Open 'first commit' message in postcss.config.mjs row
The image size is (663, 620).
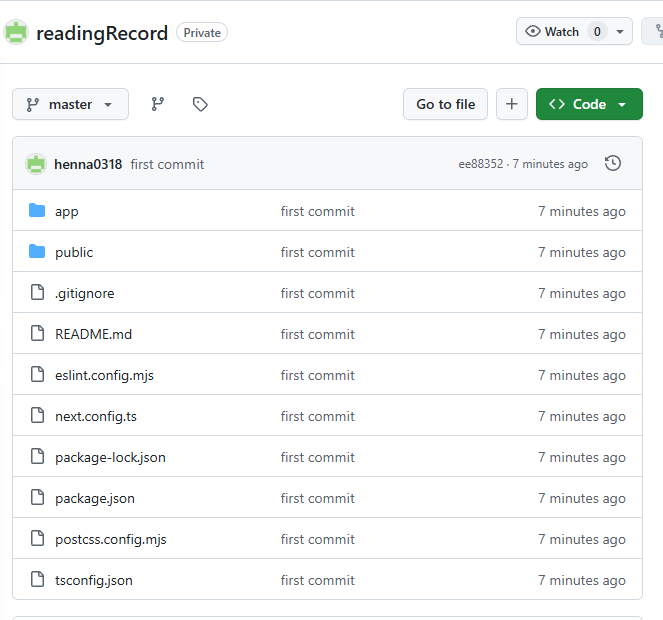pos(318,540)
